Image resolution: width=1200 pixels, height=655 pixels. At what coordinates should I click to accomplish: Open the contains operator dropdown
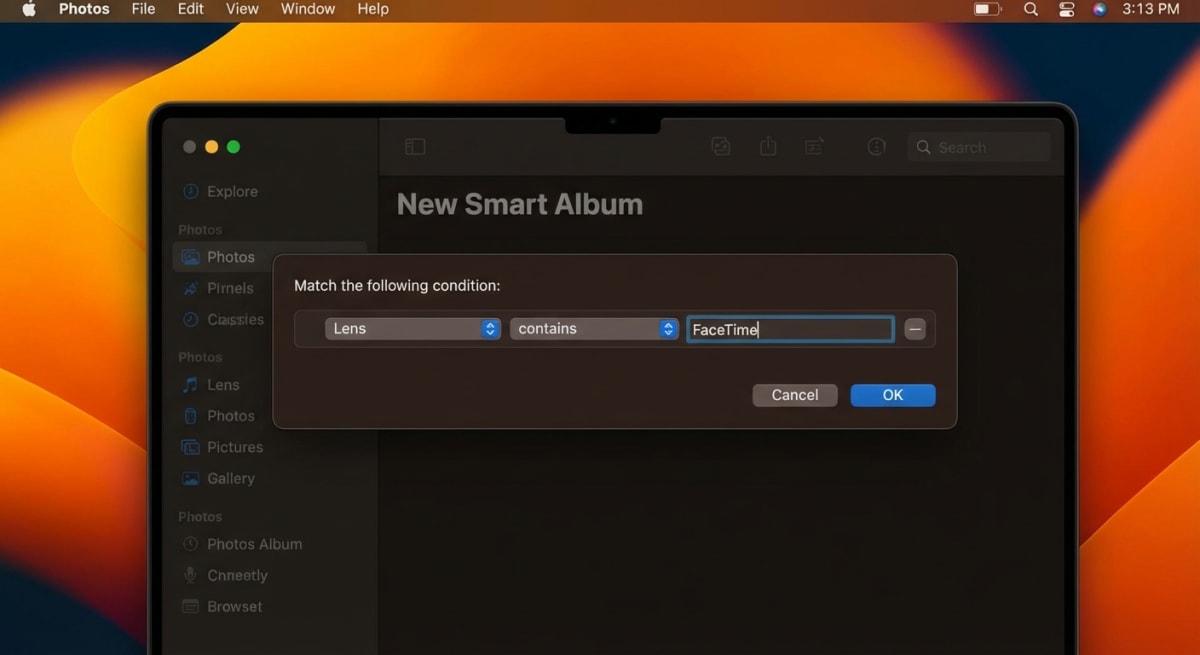594,328
